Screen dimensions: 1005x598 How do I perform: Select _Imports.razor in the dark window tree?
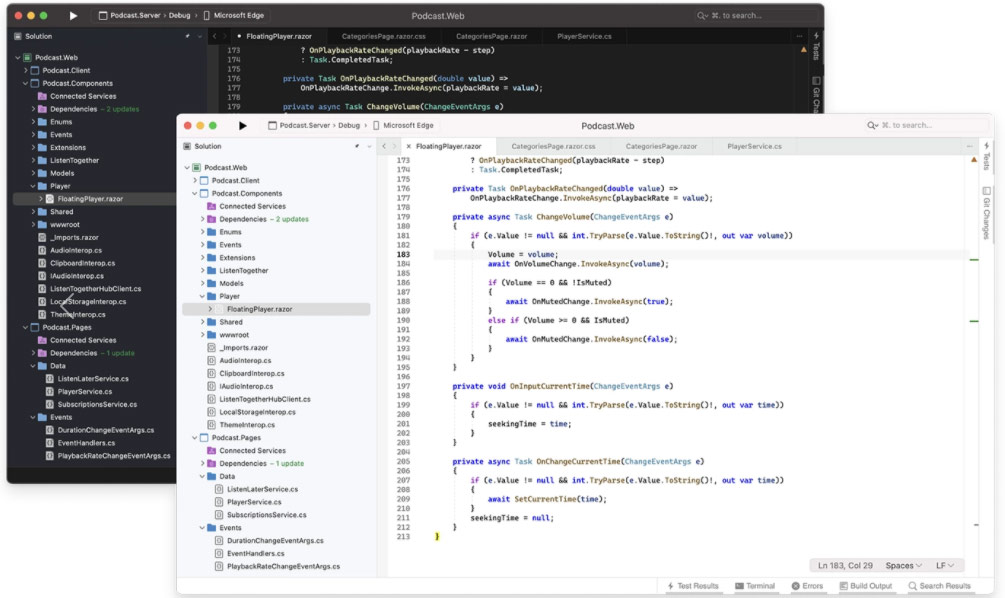pos(74,237)
